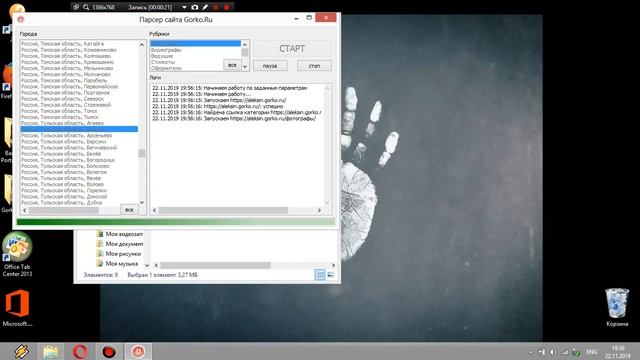Click Логи horizontal scroll-left arrow
The image size is (640, 360).
(x=154, y=210)
